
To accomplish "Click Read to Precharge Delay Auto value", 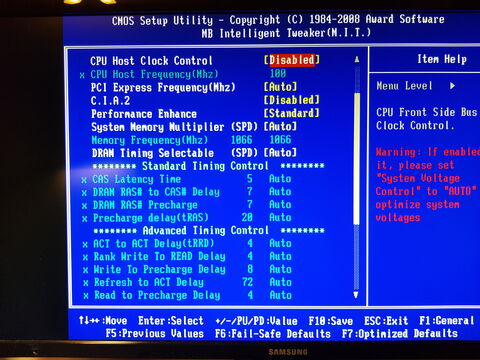I will (x=280, y=295).
